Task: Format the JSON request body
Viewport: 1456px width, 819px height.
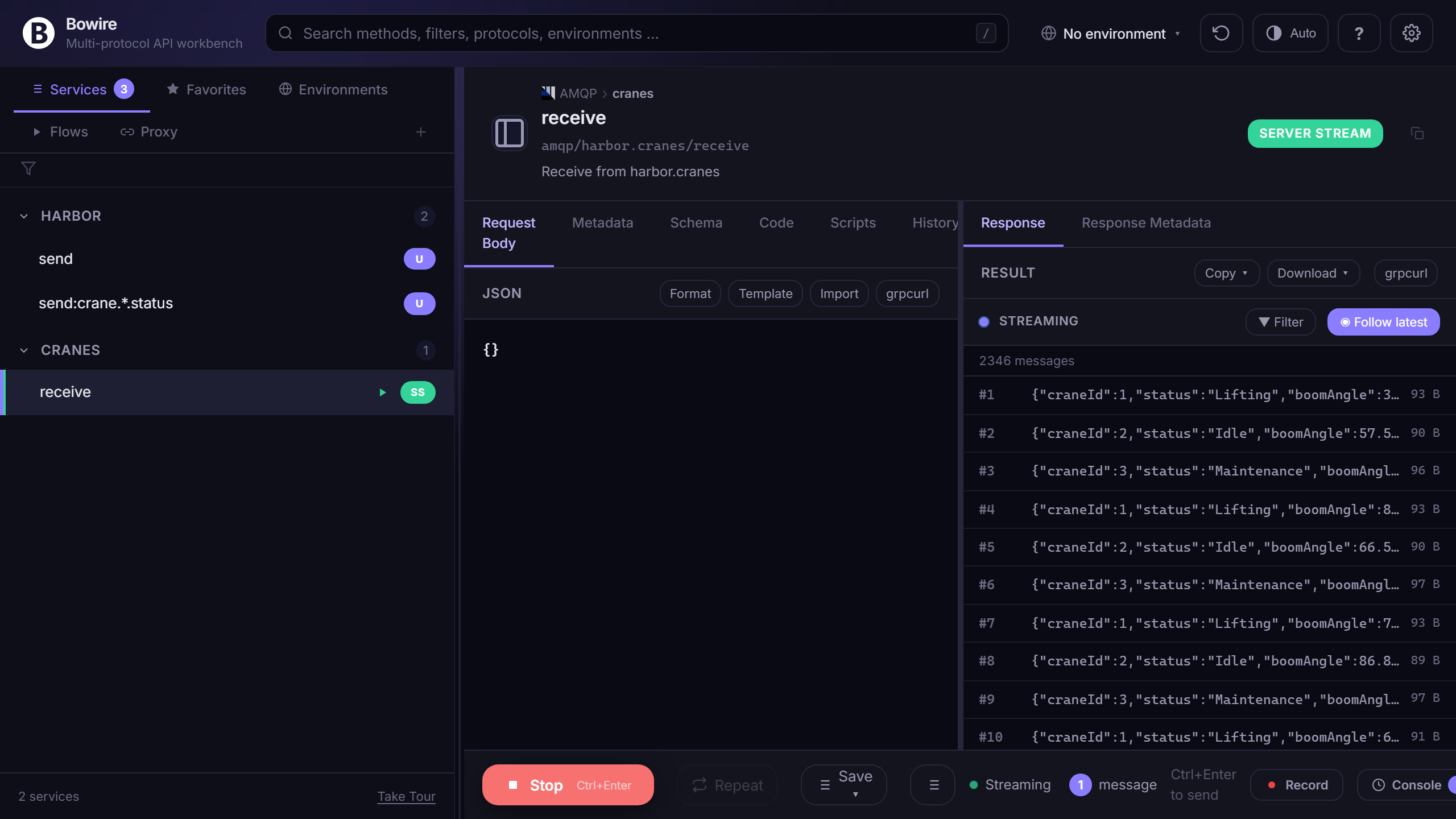Action: [x=690, y=293]
